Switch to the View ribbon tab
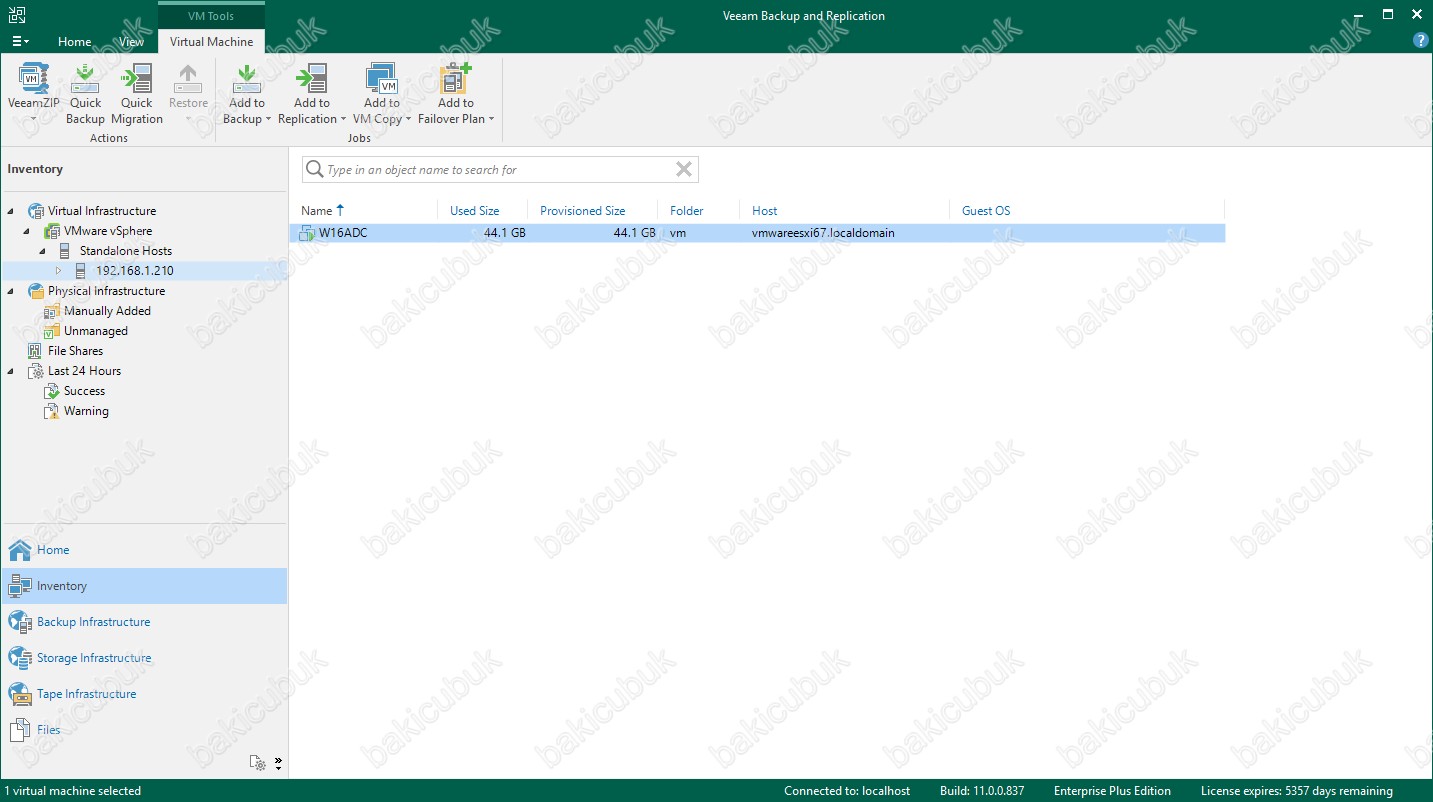 click(131, 42)
